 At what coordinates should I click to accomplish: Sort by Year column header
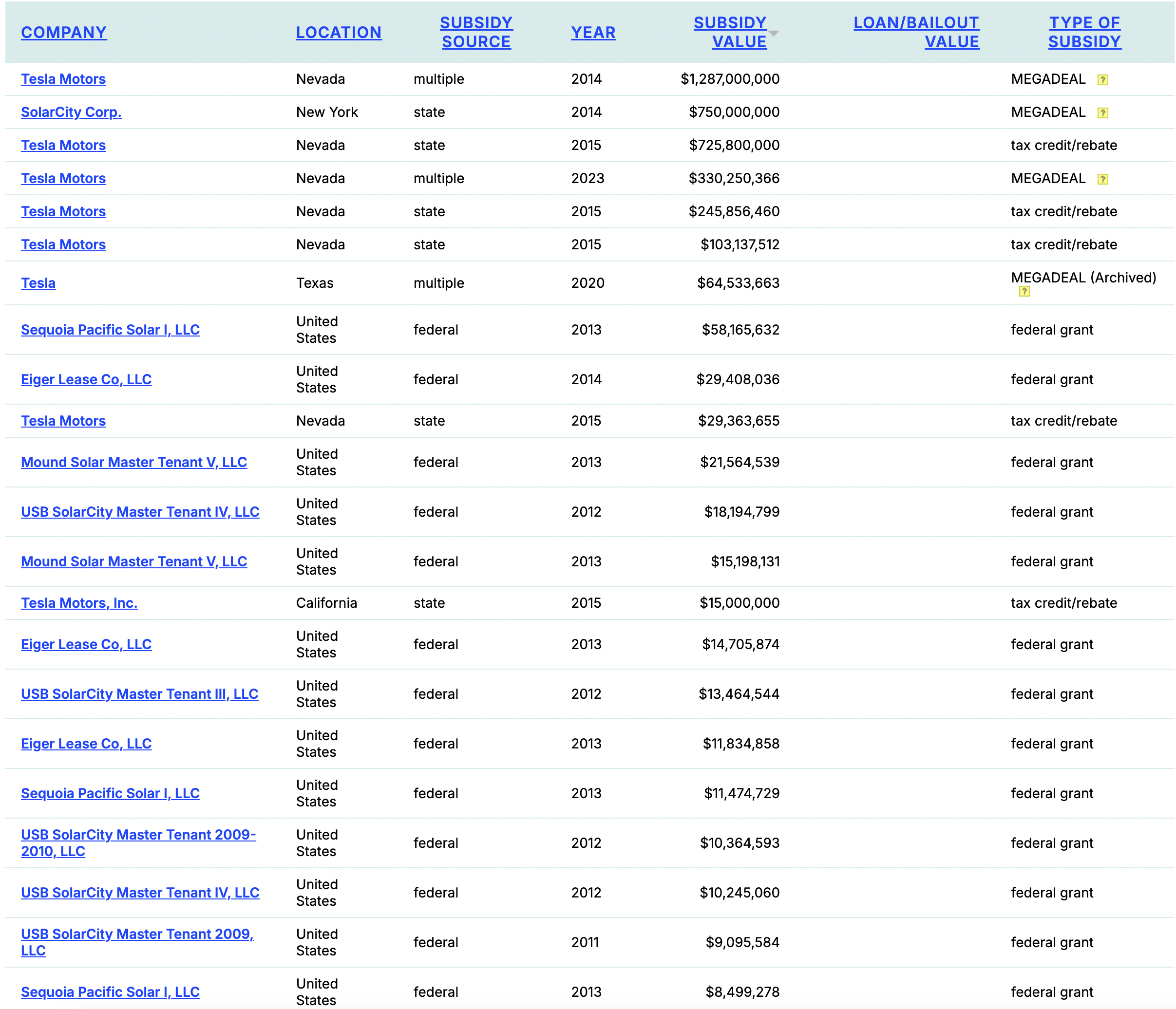(x=592, y=32)
